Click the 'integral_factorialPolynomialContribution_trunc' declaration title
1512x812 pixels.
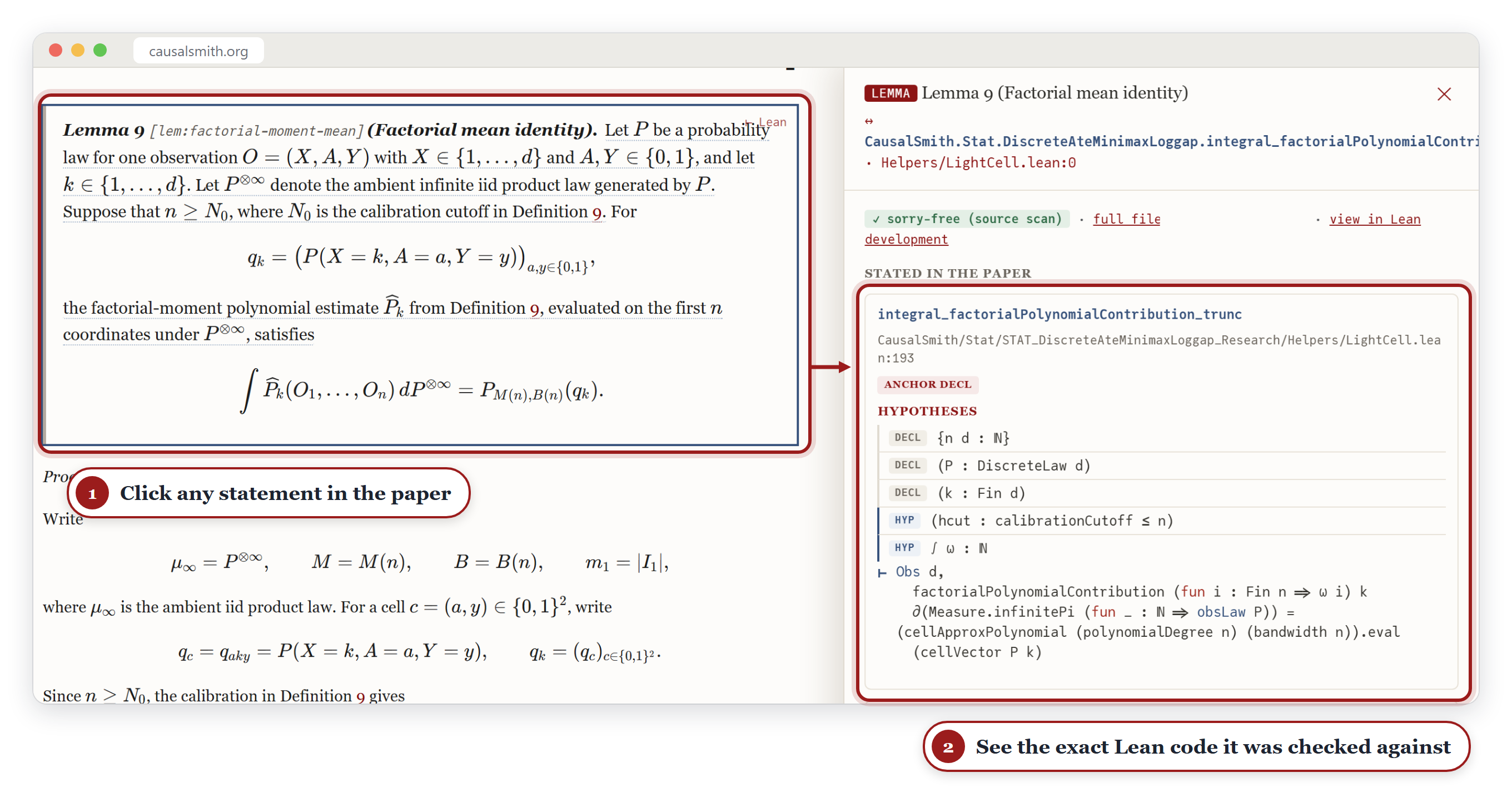[1060, 314]
